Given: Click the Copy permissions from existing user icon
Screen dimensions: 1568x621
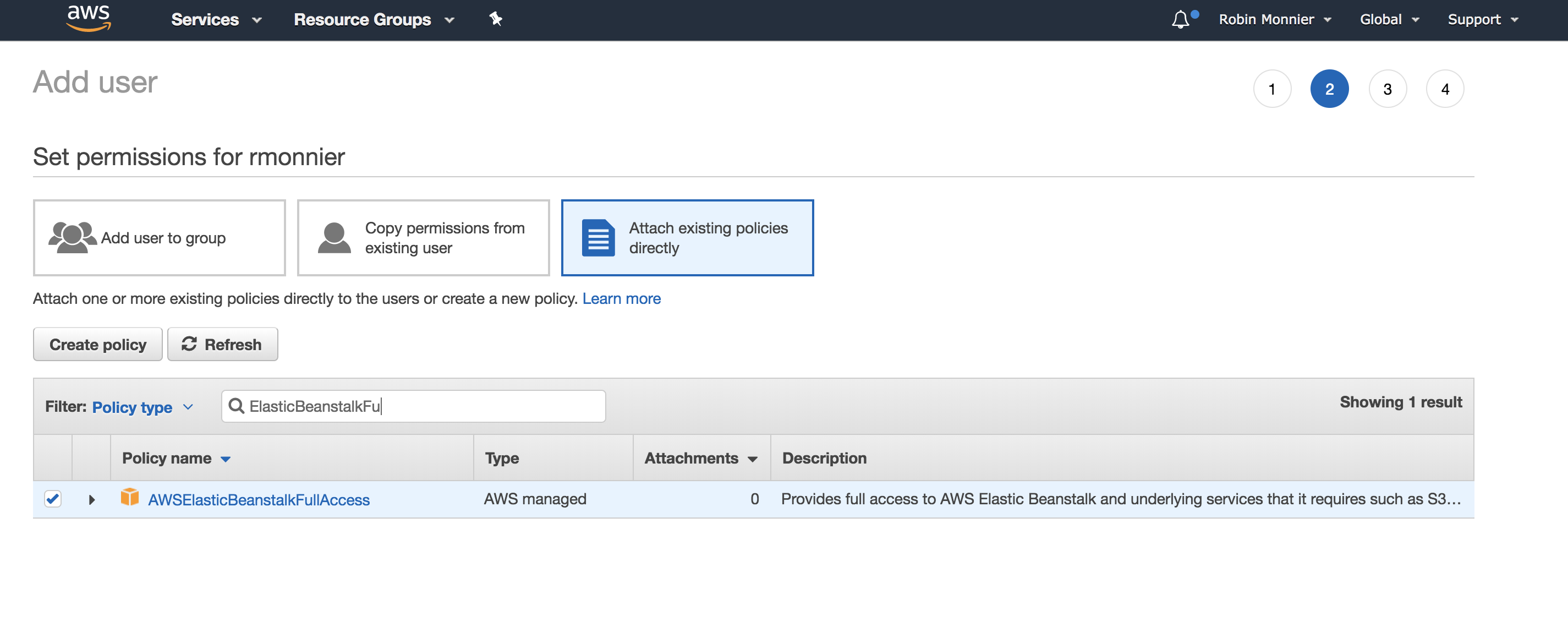Looking at the screenshot, I should [x=336, y=237].
